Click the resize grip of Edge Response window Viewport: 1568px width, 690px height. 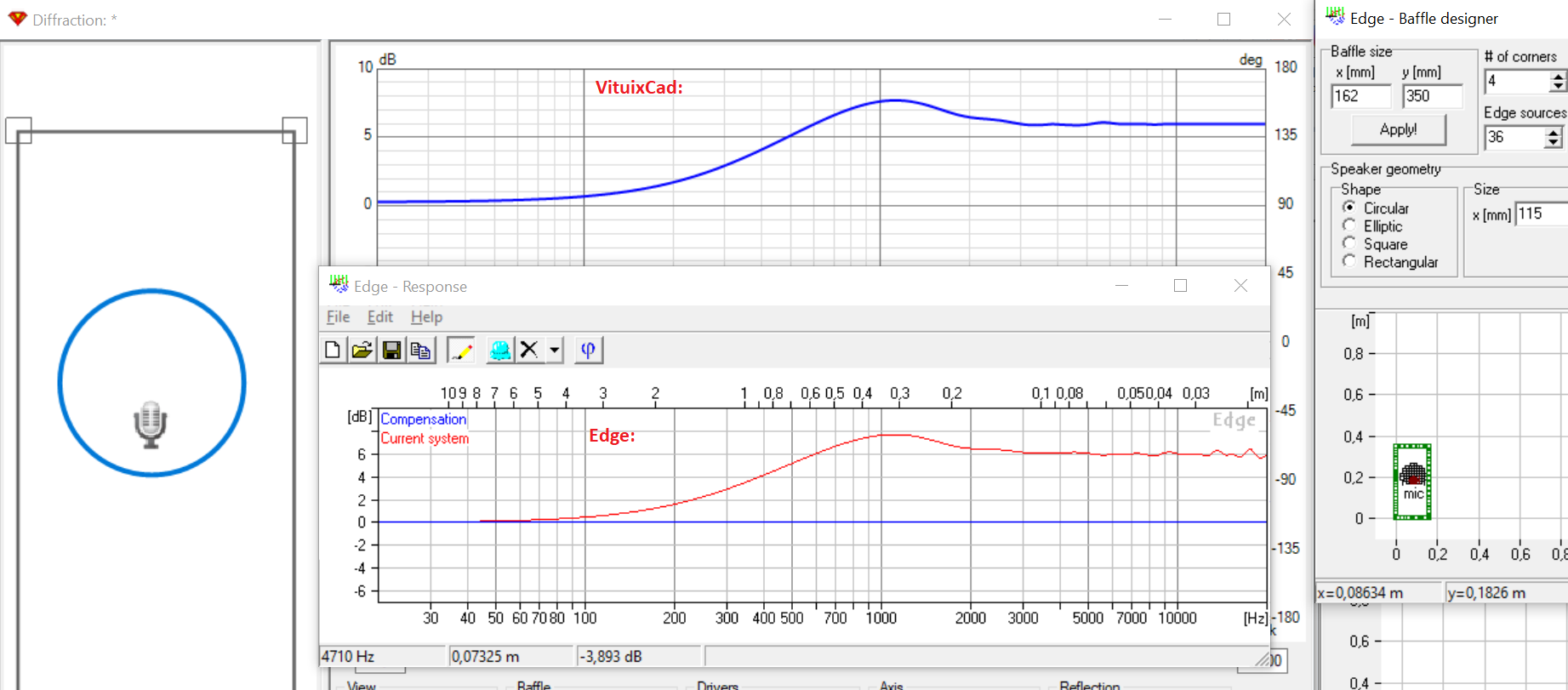point(1263,659)
